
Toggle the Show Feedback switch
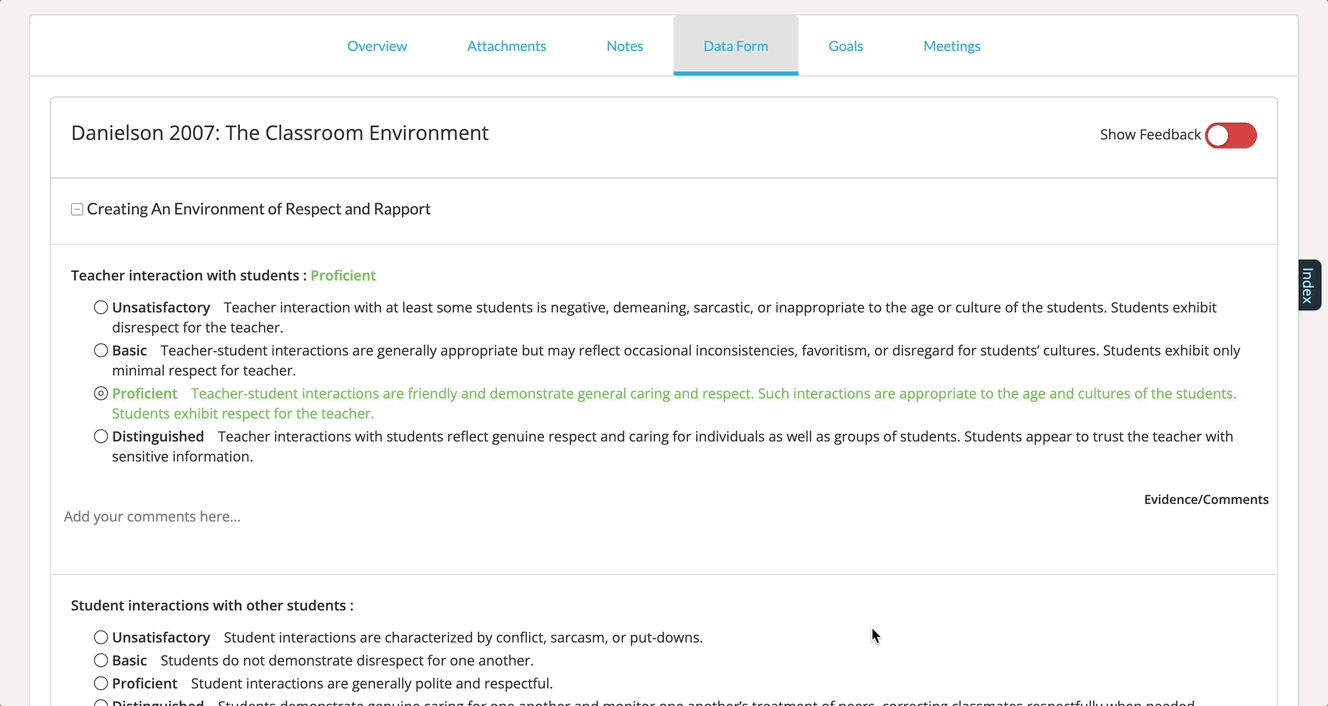[1230, 136]
